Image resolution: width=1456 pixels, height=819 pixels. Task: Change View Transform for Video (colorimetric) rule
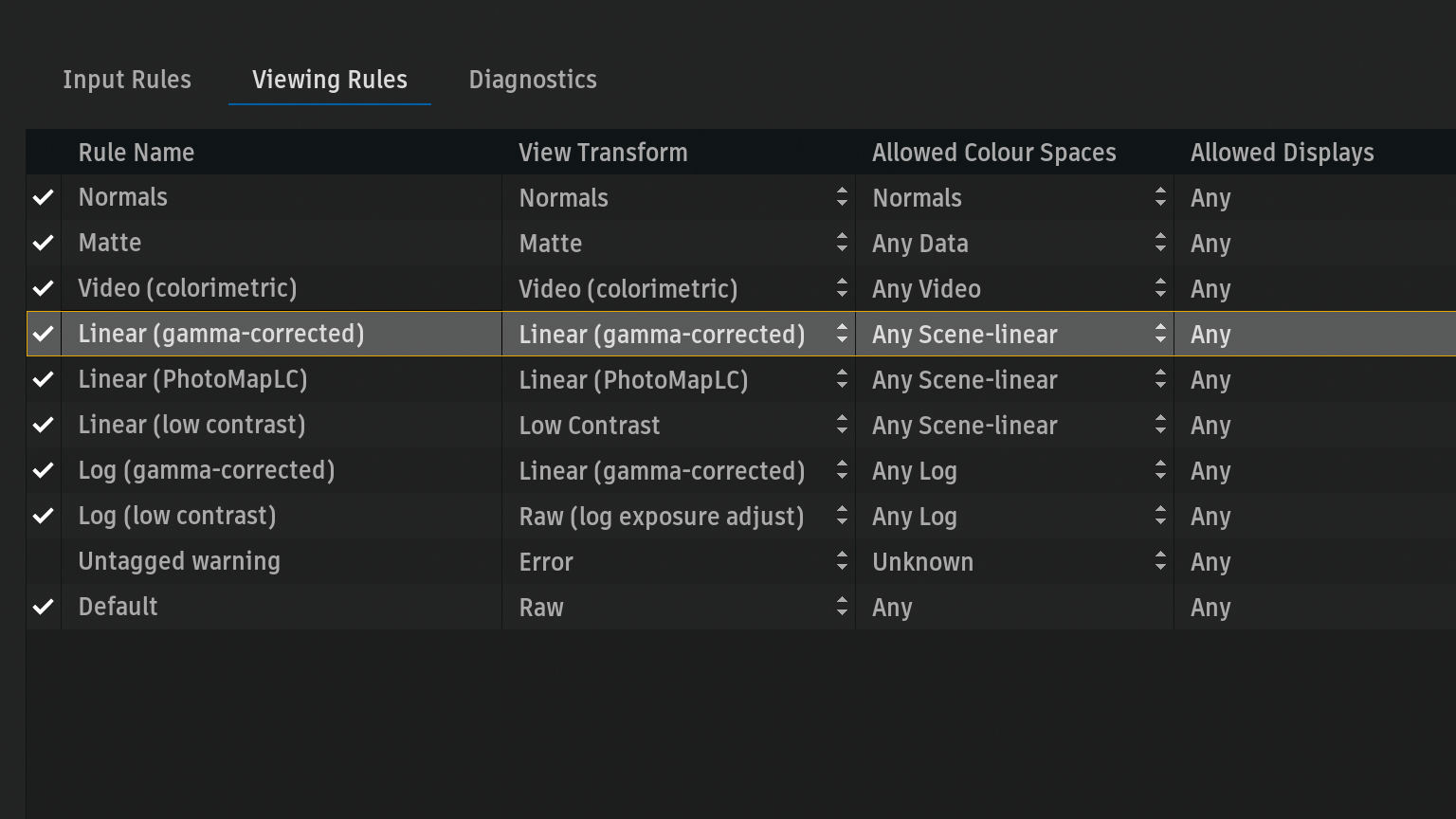(679, 288)
